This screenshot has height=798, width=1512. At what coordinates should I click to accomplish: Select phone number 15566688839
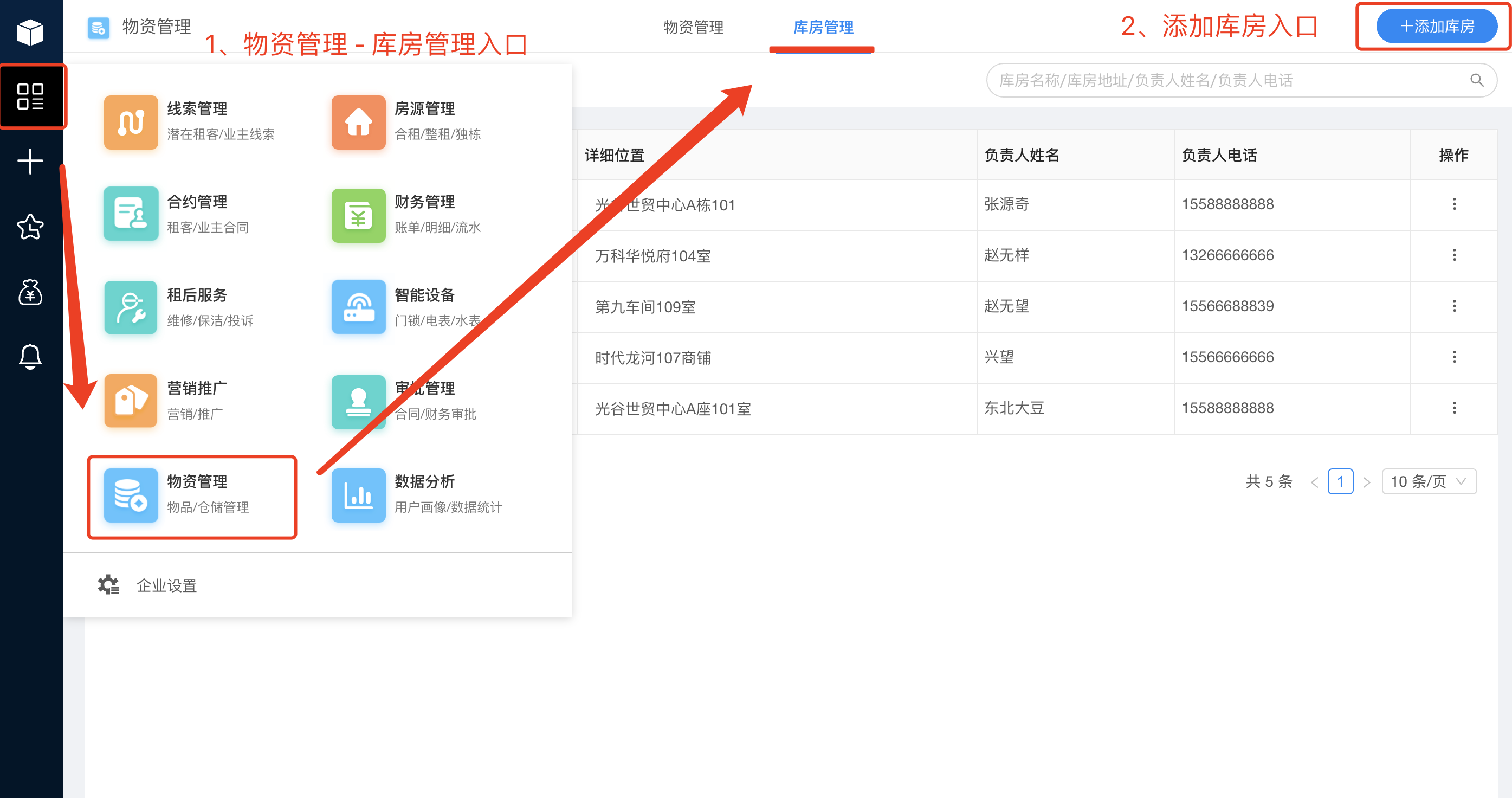pyautogui.click(x=1227, y=306)
